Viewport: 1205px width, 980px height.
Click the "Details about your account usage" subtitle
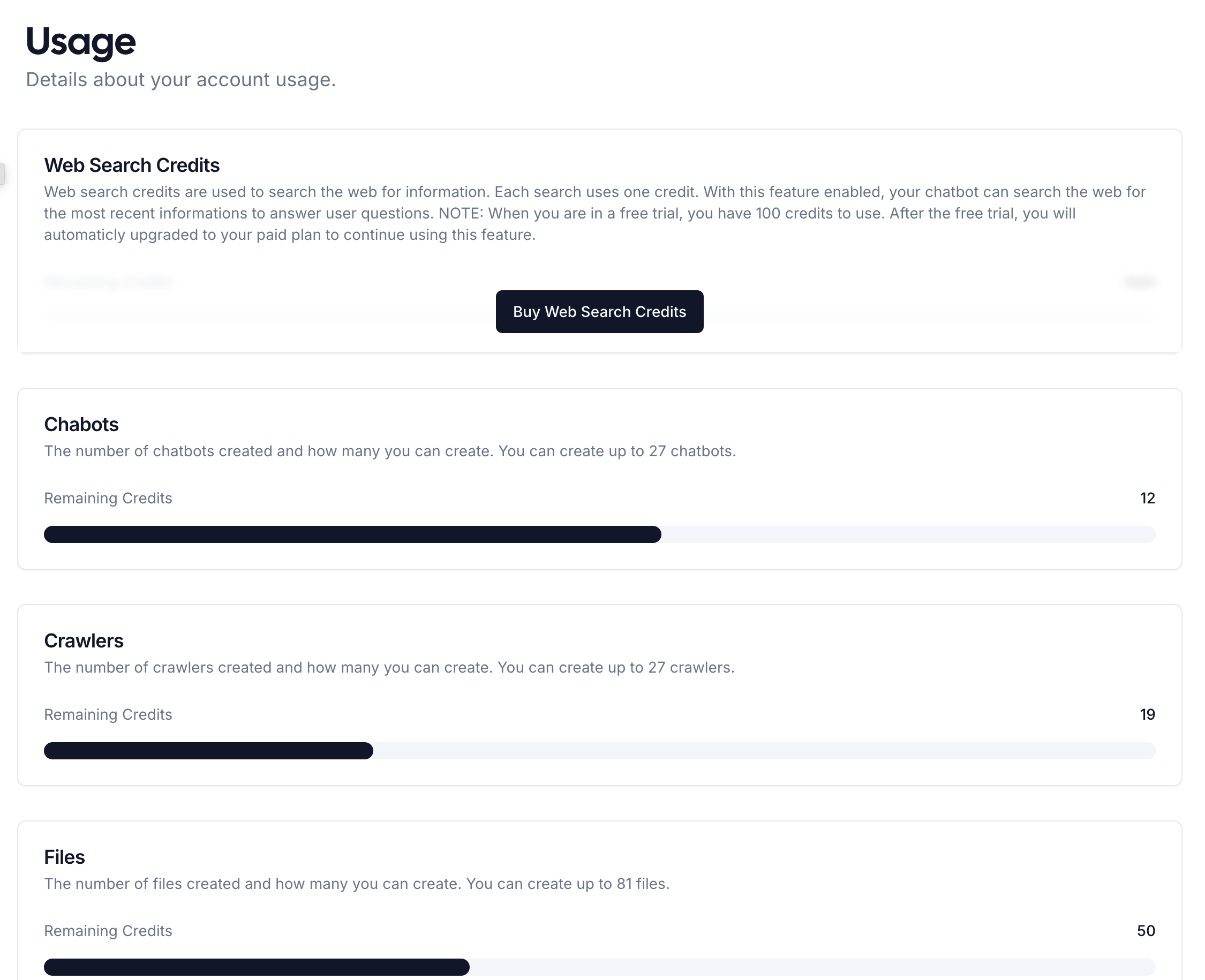point(180,80)
